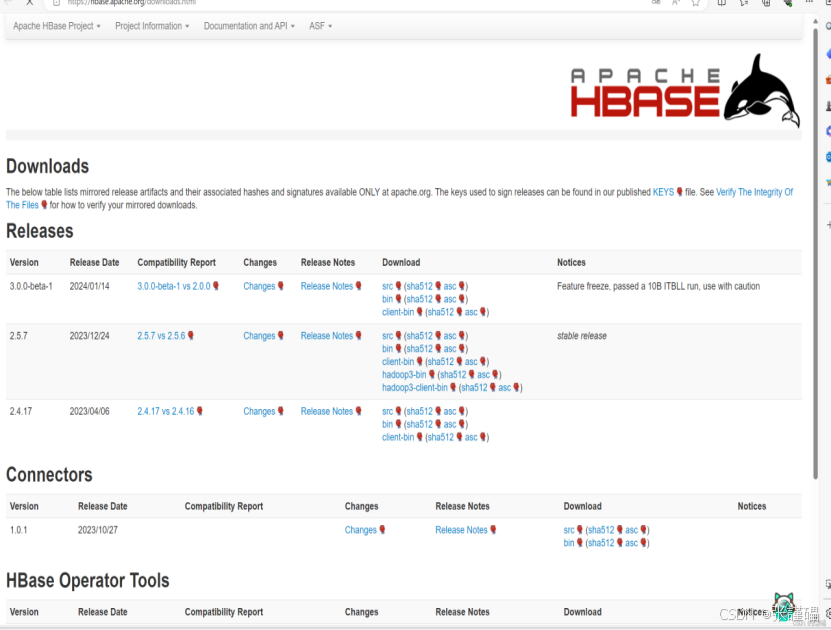The width and height of the screenshot is (831, 630).
Task: Click external-link icon after Connectors 1.0.1 src
Action: pos(580,529)
